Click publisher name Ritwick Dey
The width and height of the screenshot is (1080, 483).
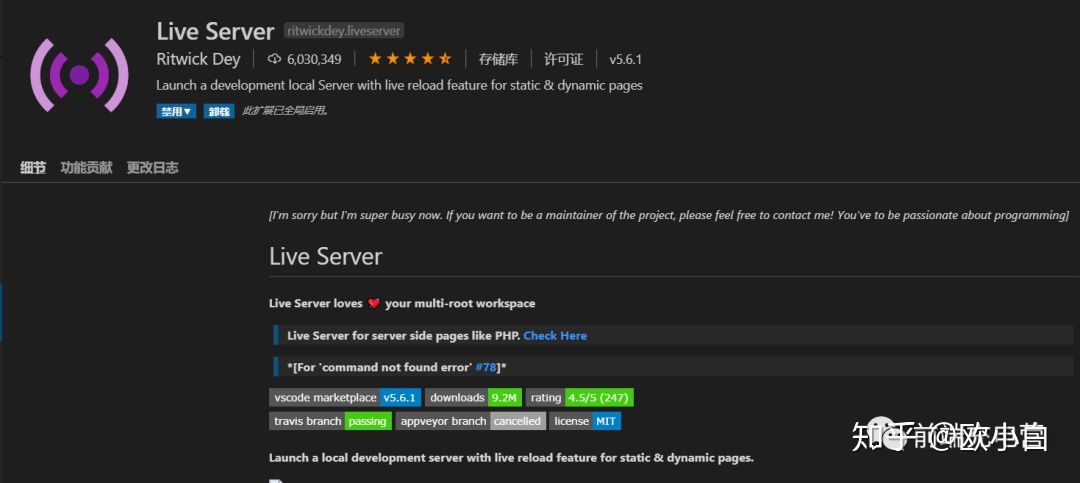tap(198, 59)
